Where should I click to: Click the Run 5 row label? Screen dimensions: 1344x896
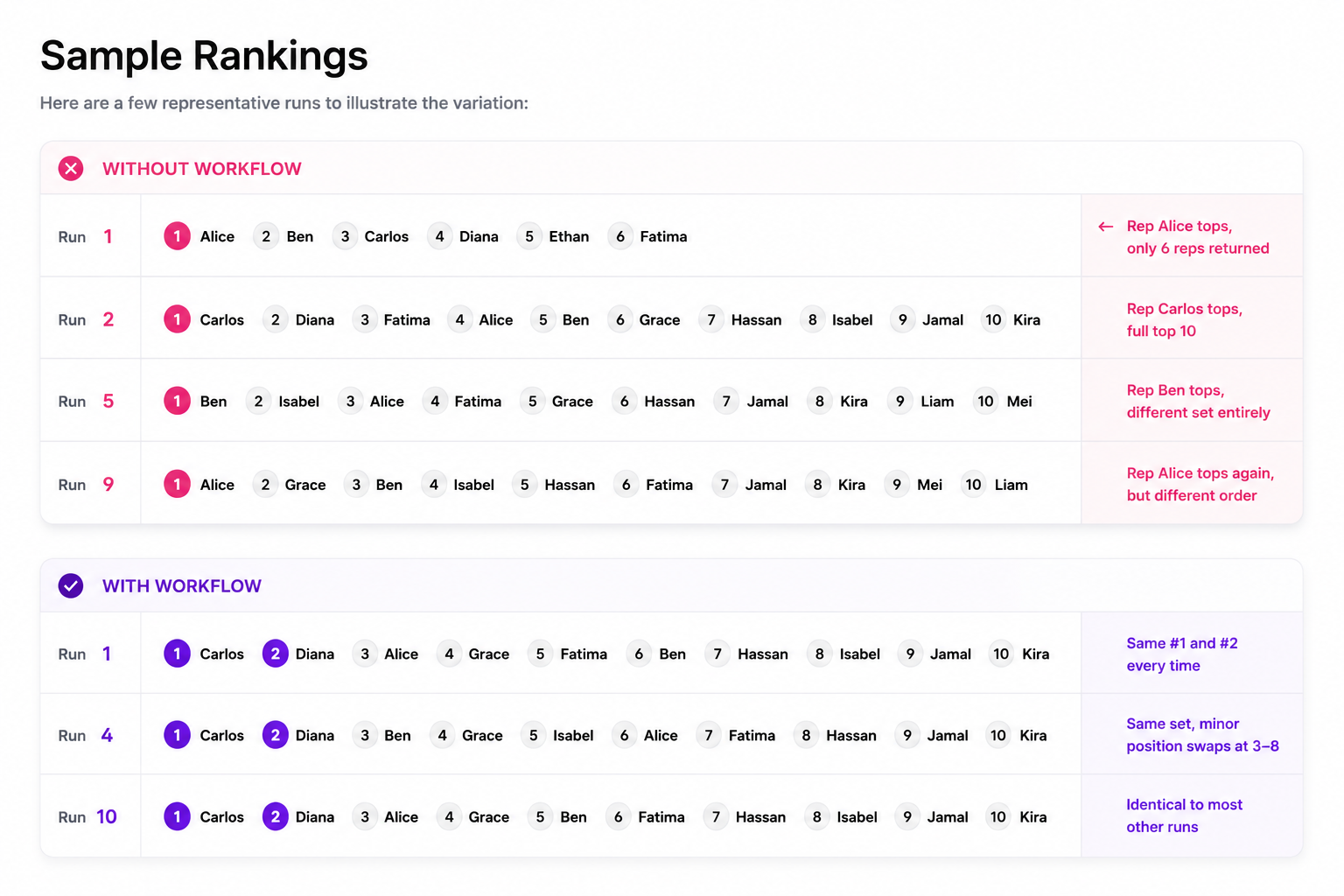(87, 401)
